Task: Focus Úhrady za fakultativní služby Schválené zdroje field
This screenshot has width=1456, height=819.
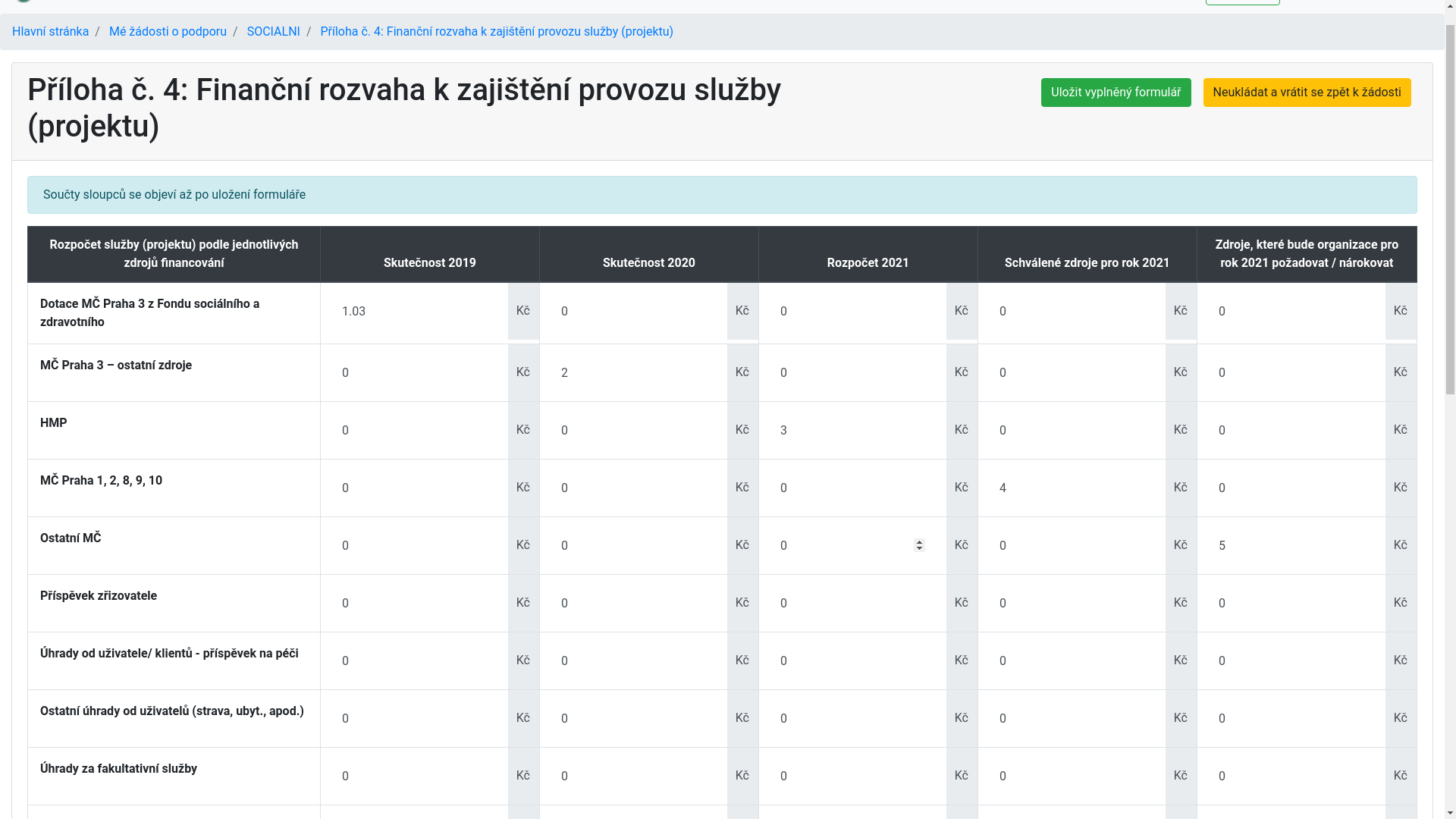Action: [1072, 777]
